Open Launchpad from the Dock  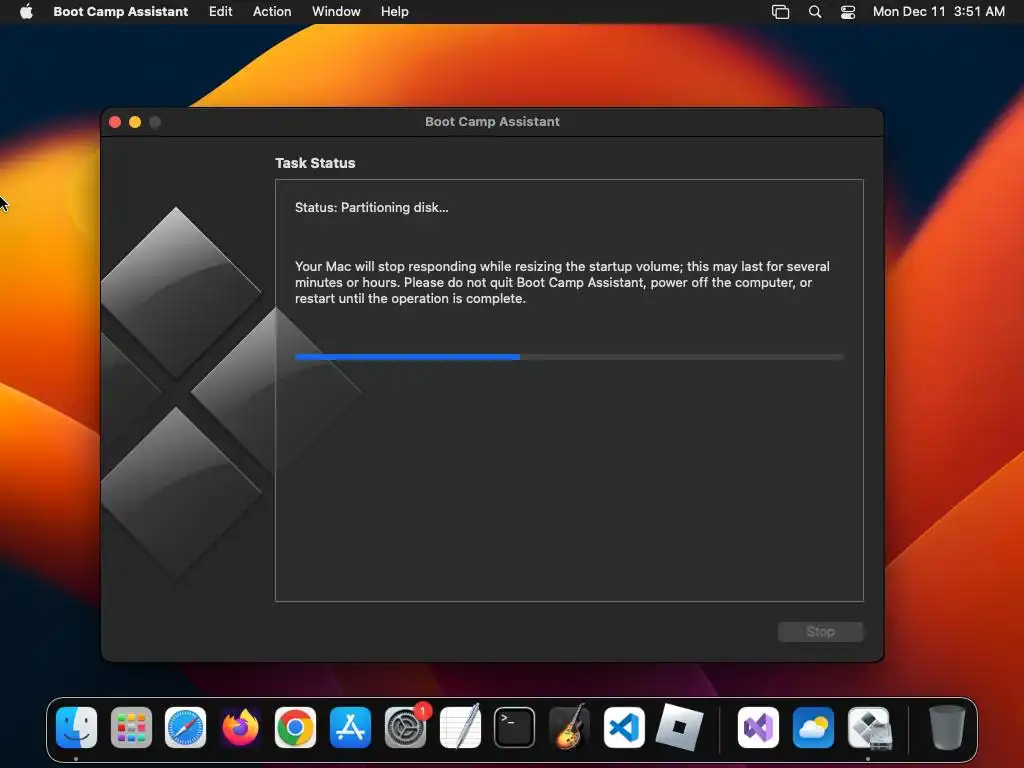click(x=131, y=728)
